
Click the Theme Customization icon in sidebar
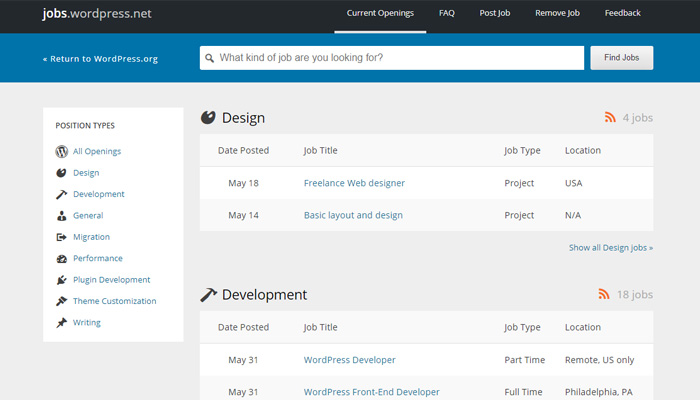[62, 301]
